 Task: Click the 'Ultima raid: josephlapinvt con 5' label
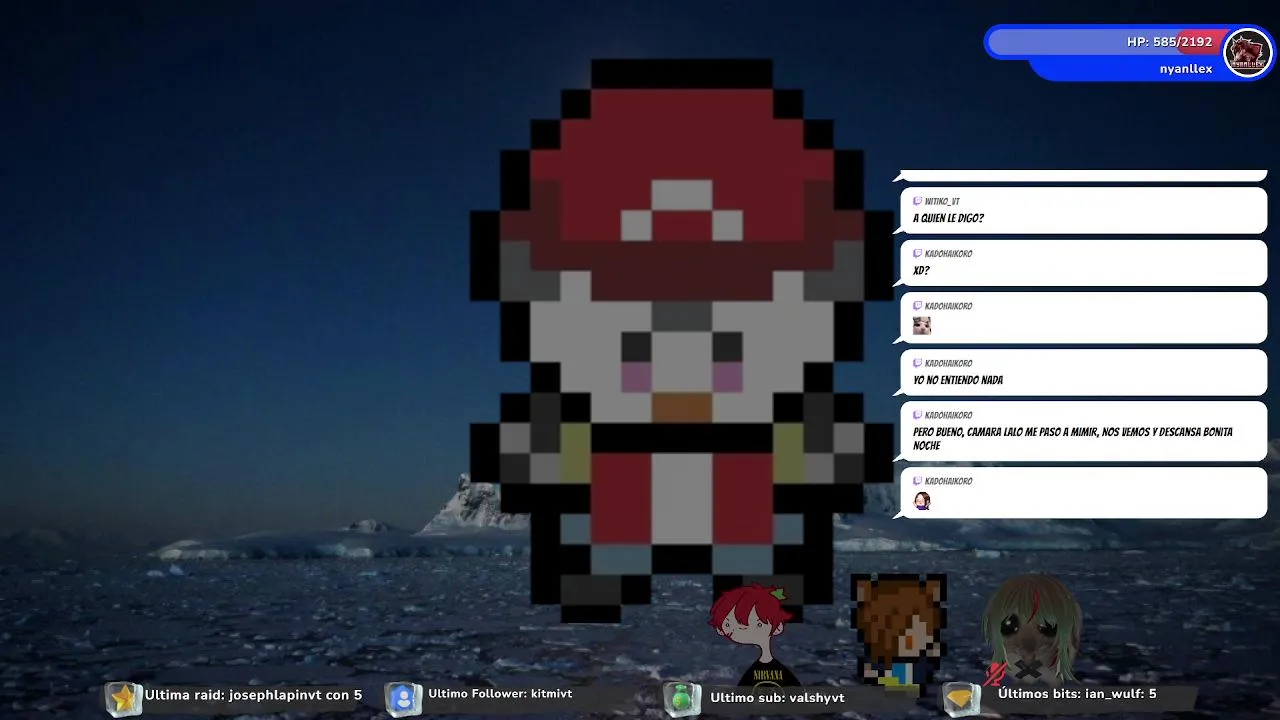(x=253, y=695)
